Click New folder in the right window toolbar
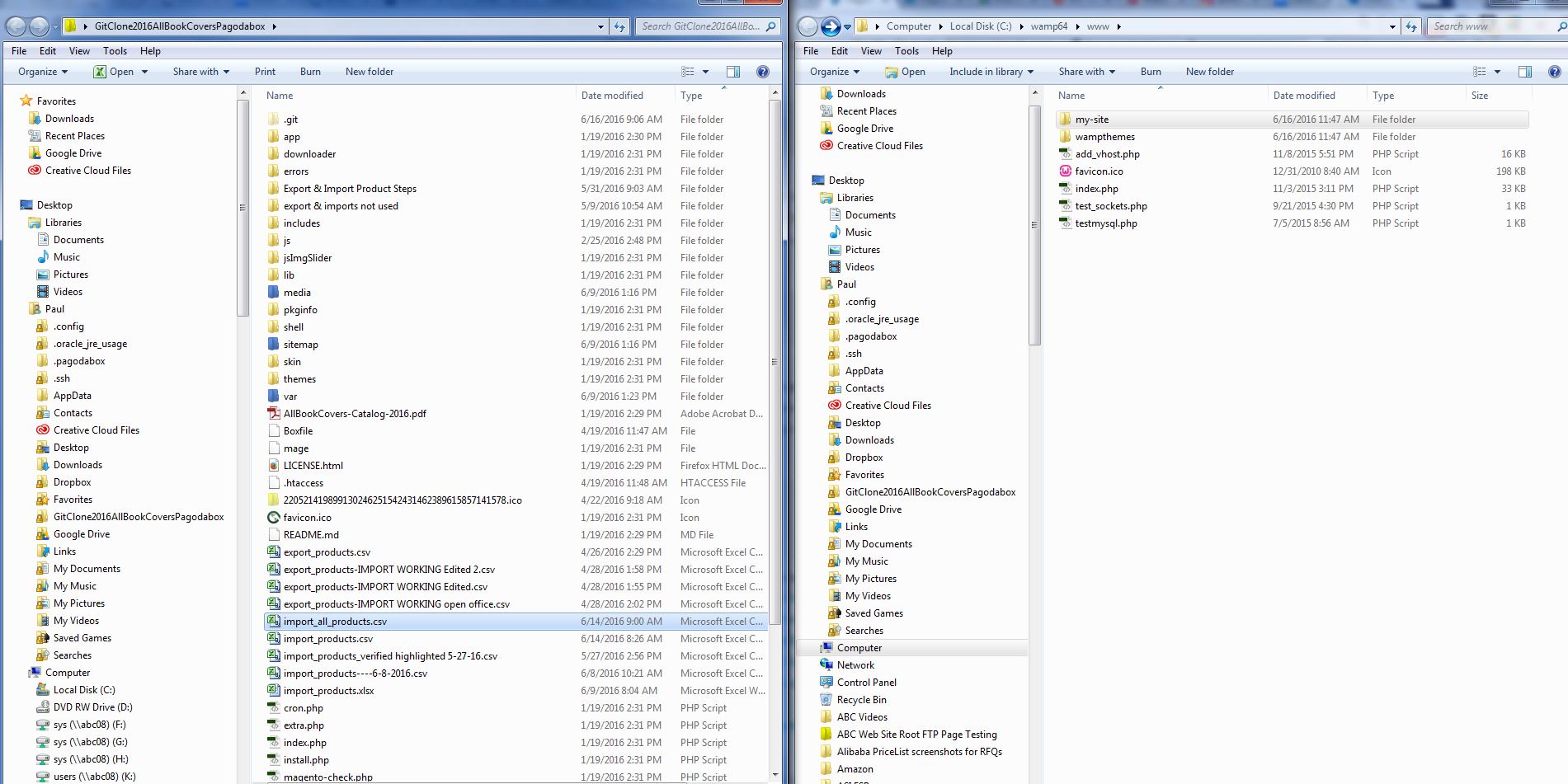Viewport: 1568px width, 784px height. tap(1210, 72)
